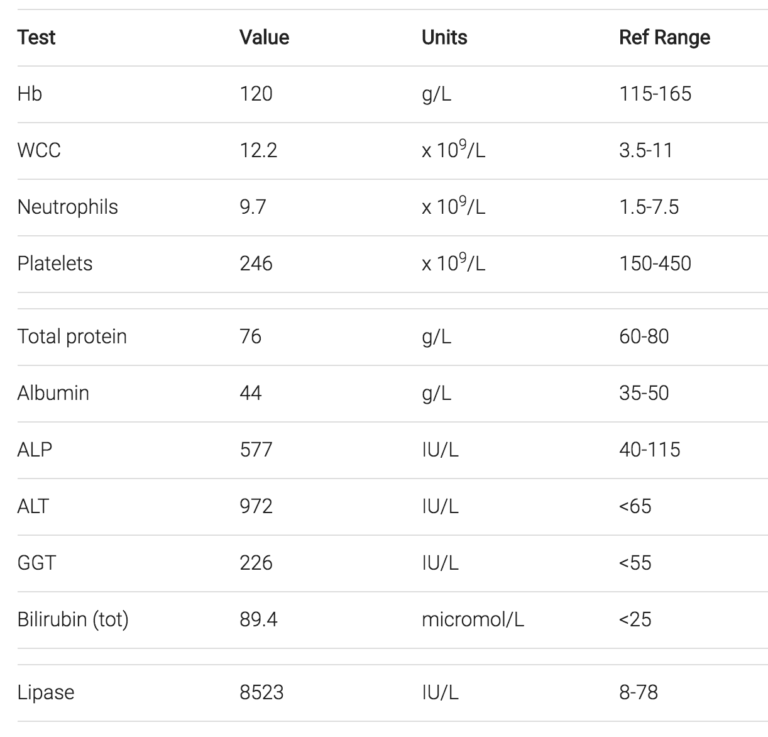
Task: Click the GGT row label
Action: [x=36, y=563]
